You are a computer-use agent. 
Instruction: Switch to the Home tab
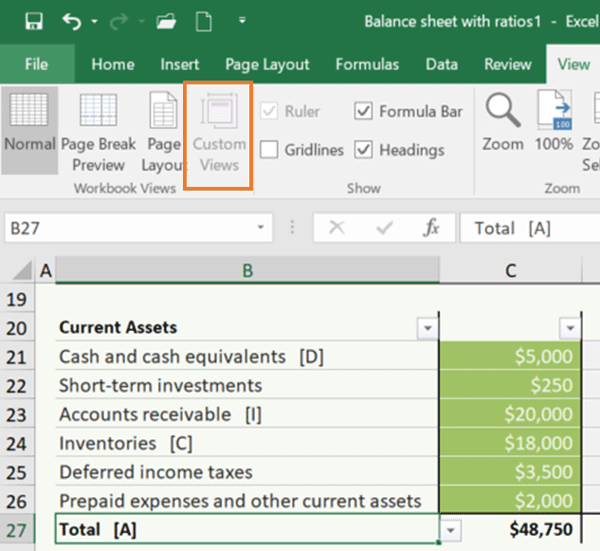tap(113, 64)
